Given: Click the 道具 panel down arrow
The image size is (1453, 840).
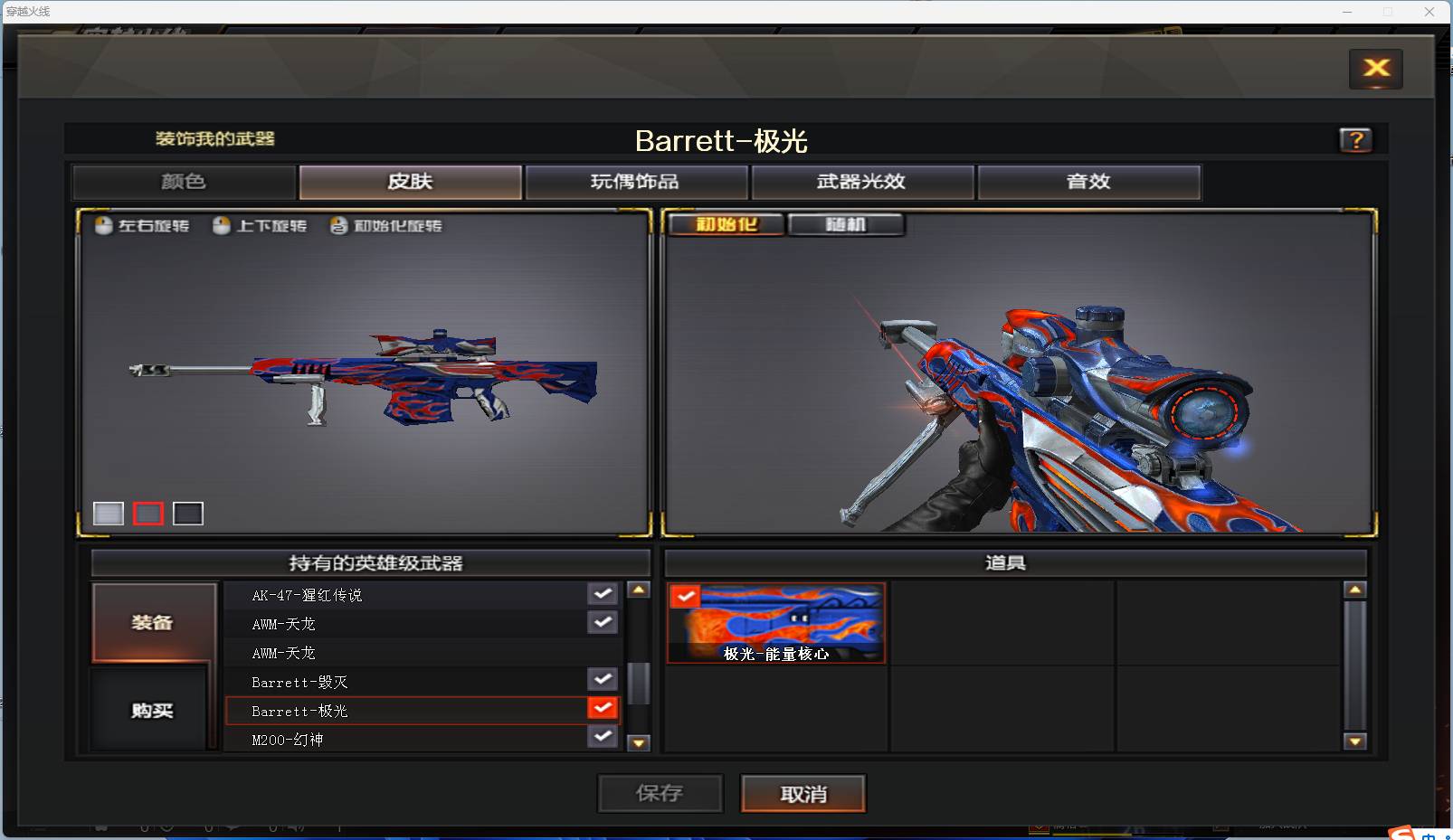Looking at the screenshot, I should click(1354, 741).
